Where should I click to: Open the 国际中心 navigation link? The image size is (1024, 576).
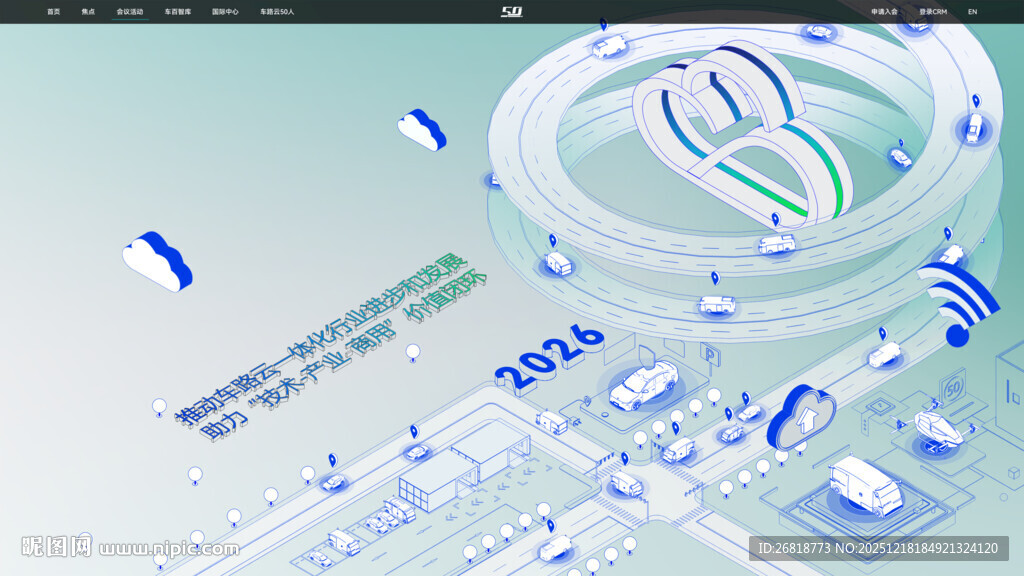pyautogui.click(x=225, y=12)
